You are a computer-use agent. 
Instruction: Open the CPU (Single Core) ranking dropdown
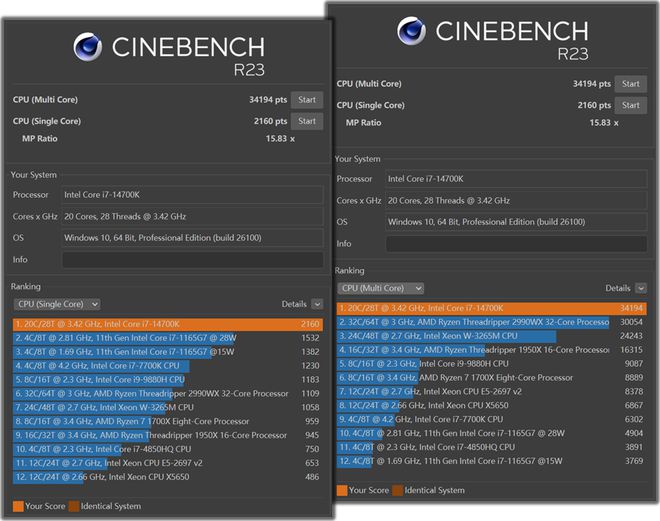57,304
